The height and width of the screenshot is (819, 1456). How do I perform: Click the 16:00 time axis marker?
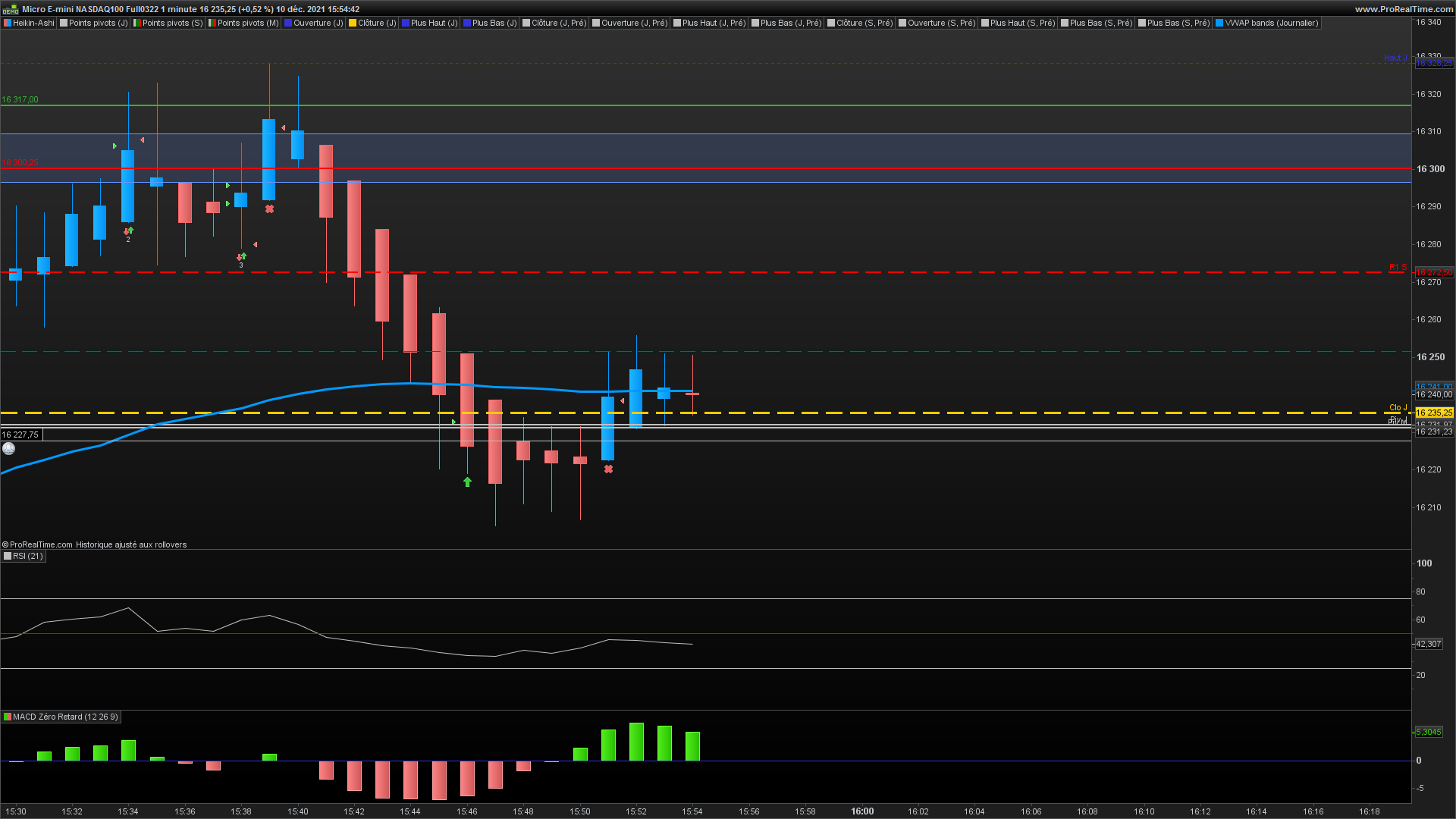click(x=861, y=811)
